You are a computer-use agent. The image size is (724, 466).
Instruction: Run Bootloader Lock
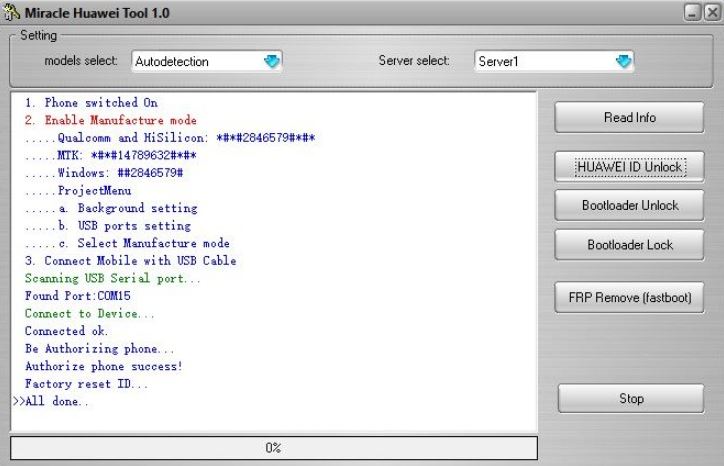pos(629,245)
